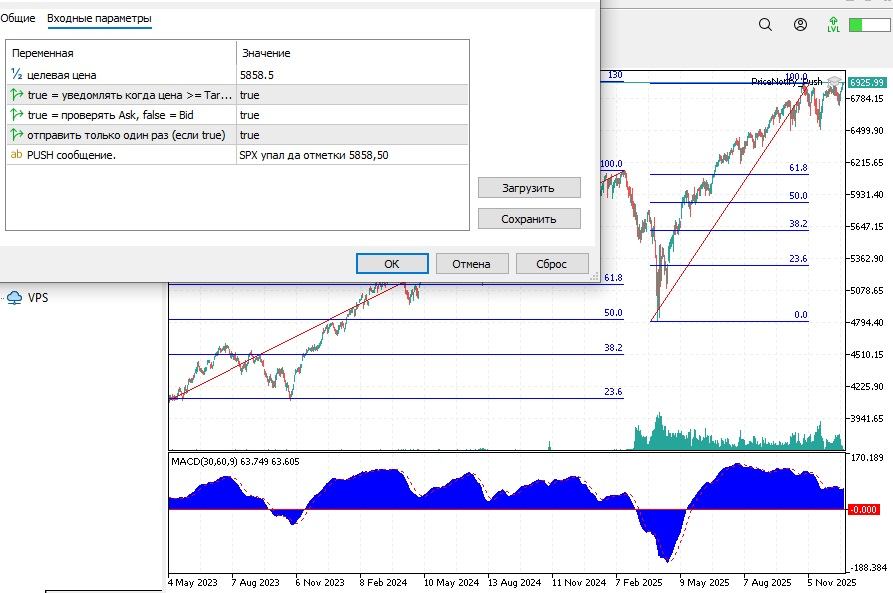Open the search magnifier icon
This screenshot has width=893, height=593.
coord(765,24)
